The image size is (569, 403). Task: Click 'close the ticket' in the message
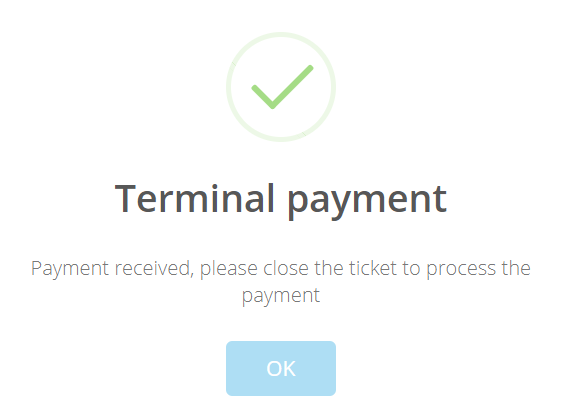pyautogui.click(x=330, y=268)
